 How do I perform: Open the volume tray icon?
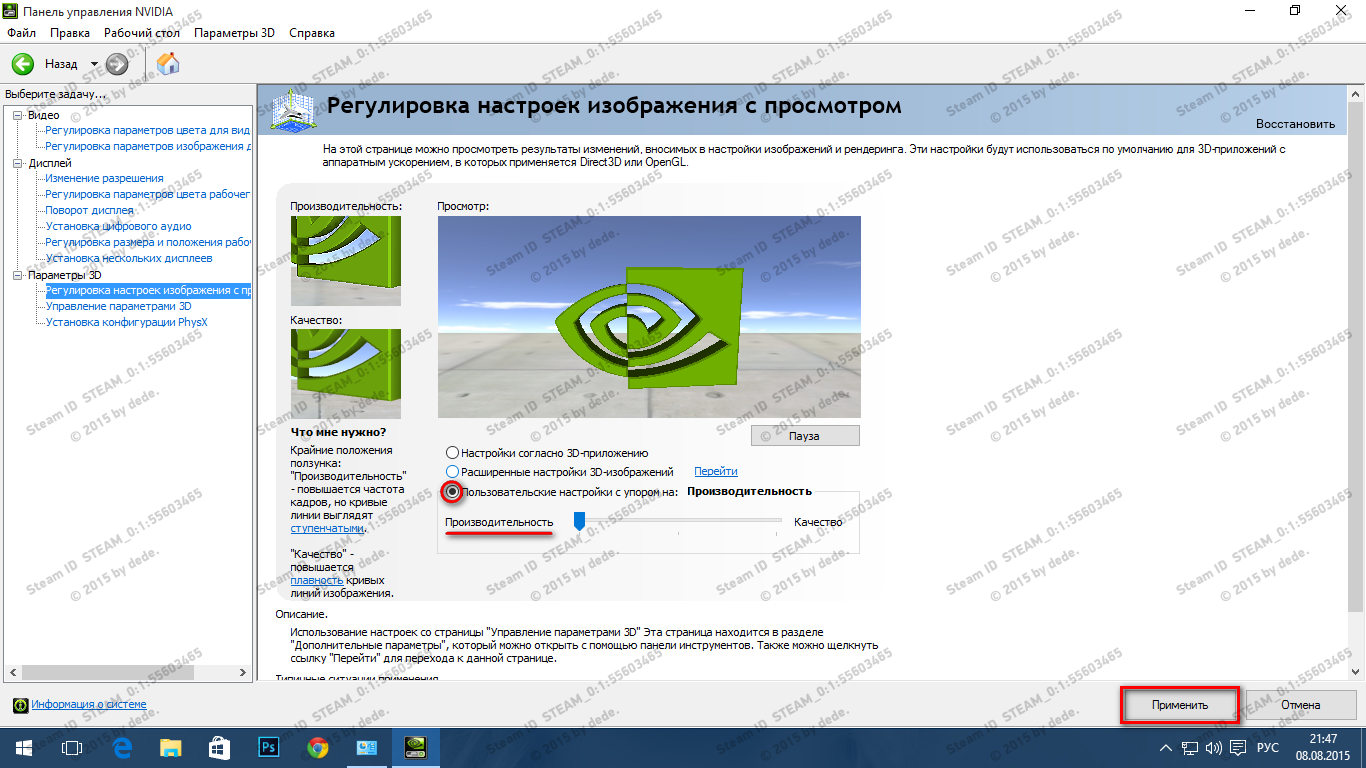[1214, 748]
